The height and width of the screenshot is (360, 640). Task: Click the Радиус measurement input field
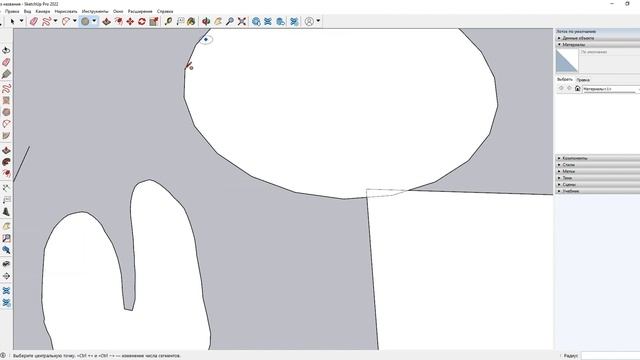[x=611, y=356]
